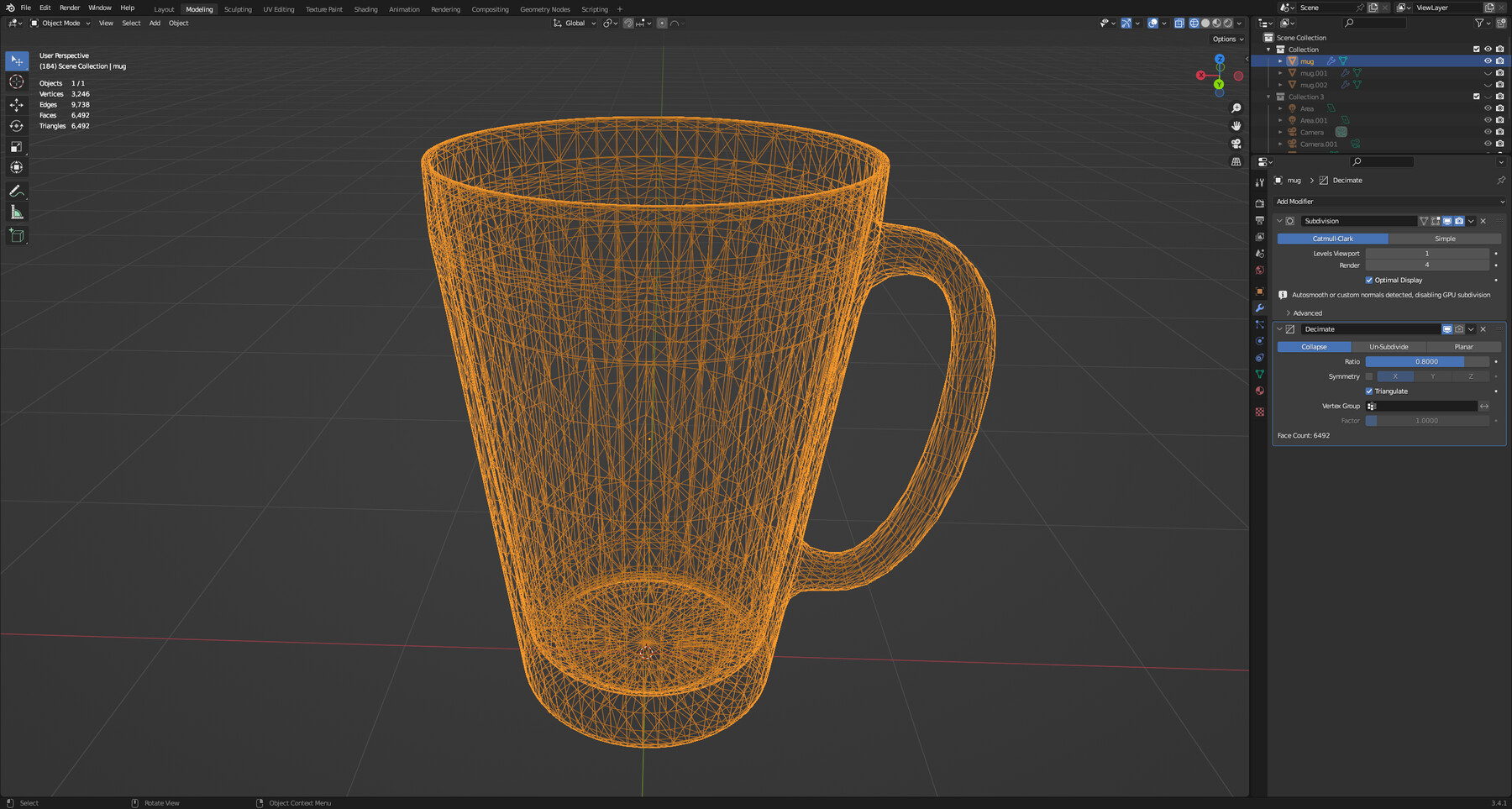
Task: Open Render Properties (camera back icon)
Action: click(x=1259, y=202)
